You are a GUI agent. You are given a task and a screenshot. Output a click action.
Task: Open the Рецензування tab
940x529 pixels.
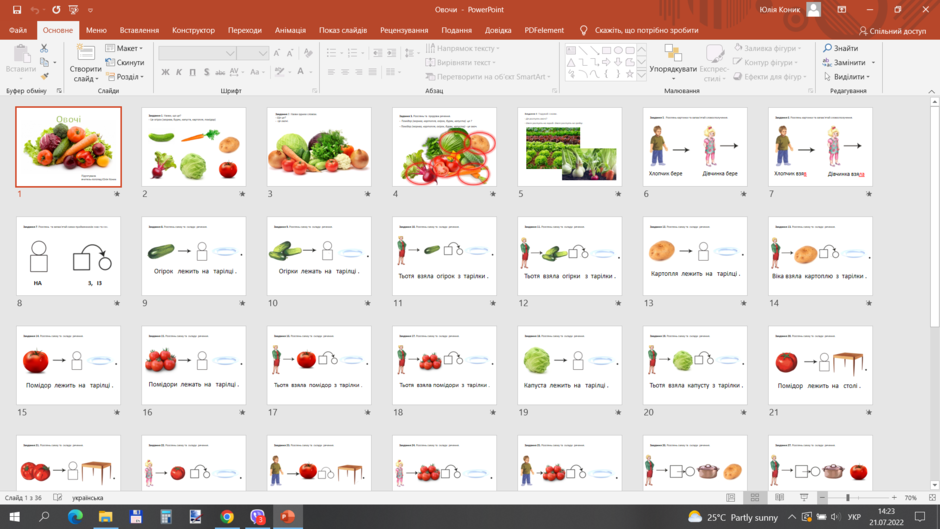(x=404, y=30)
